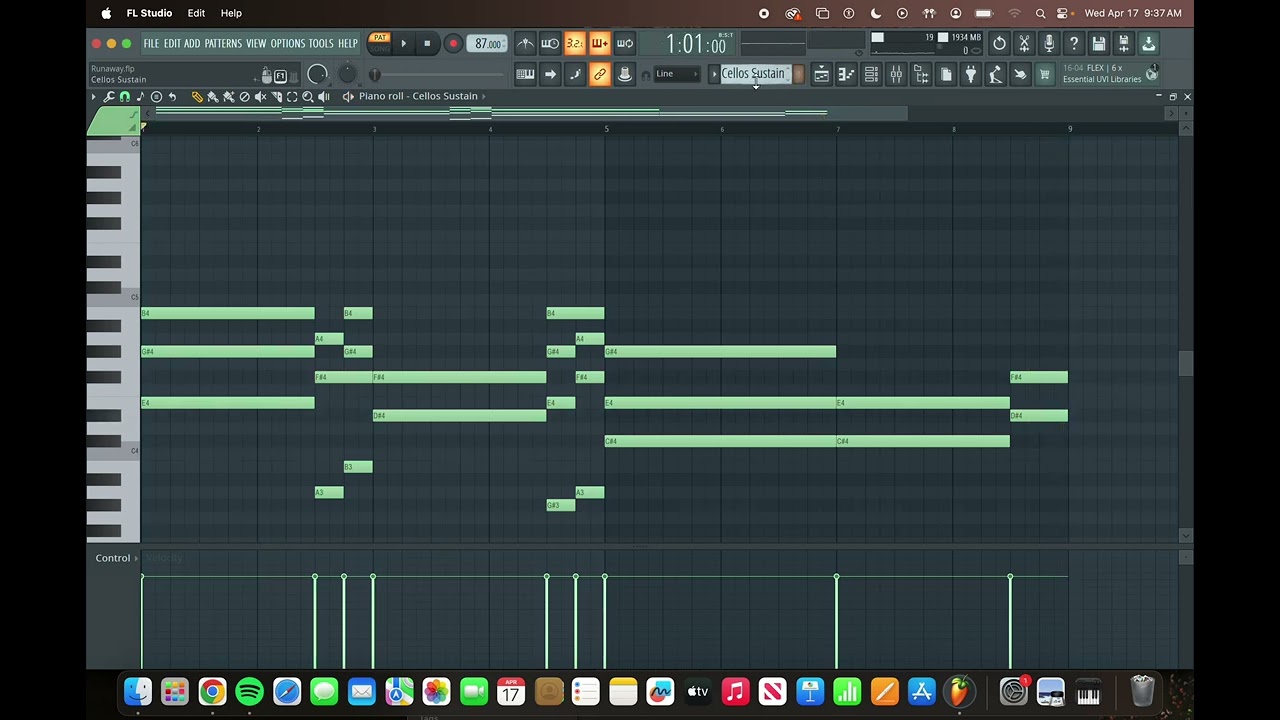Image resolution: width=1280 pixels, height=720 pixels.
Task: Toggle the orange overdub/blend recording button
Action: click(600, 43)
